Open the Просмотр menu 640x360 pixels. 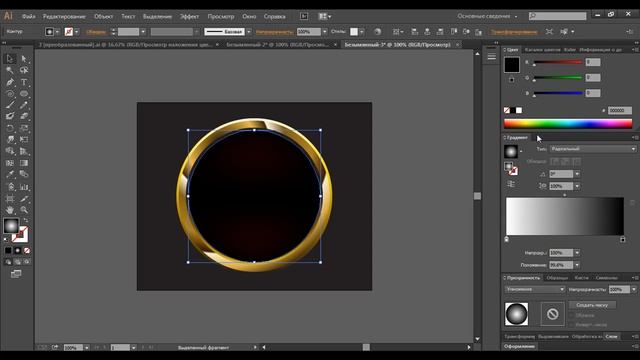[x=221, y=16]
